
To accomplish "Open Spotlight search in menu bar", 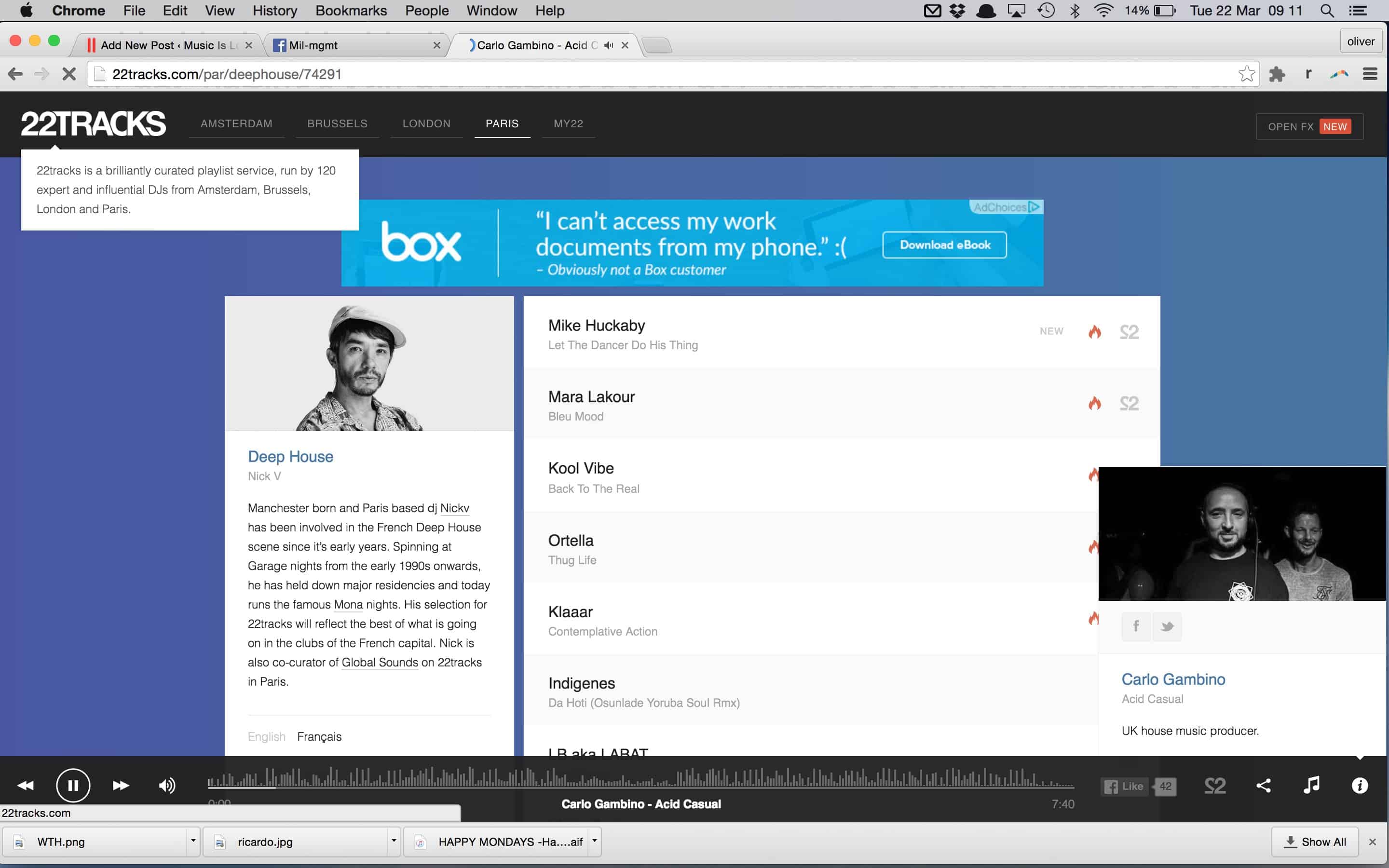I will [1326, 10].
